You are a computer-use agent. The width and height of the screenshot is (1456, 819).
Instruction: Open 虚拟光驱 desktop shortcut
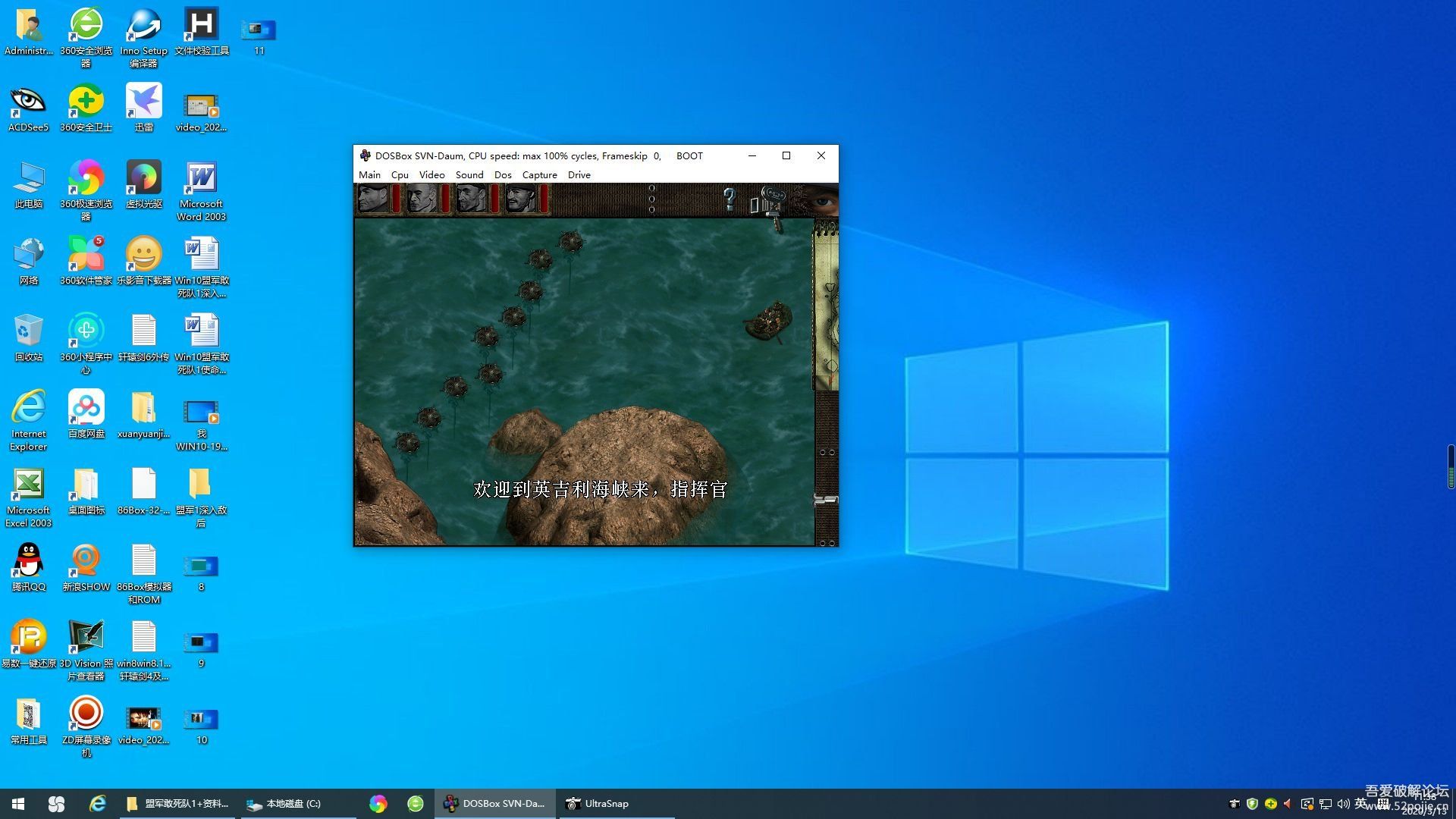tap(143, 185)
